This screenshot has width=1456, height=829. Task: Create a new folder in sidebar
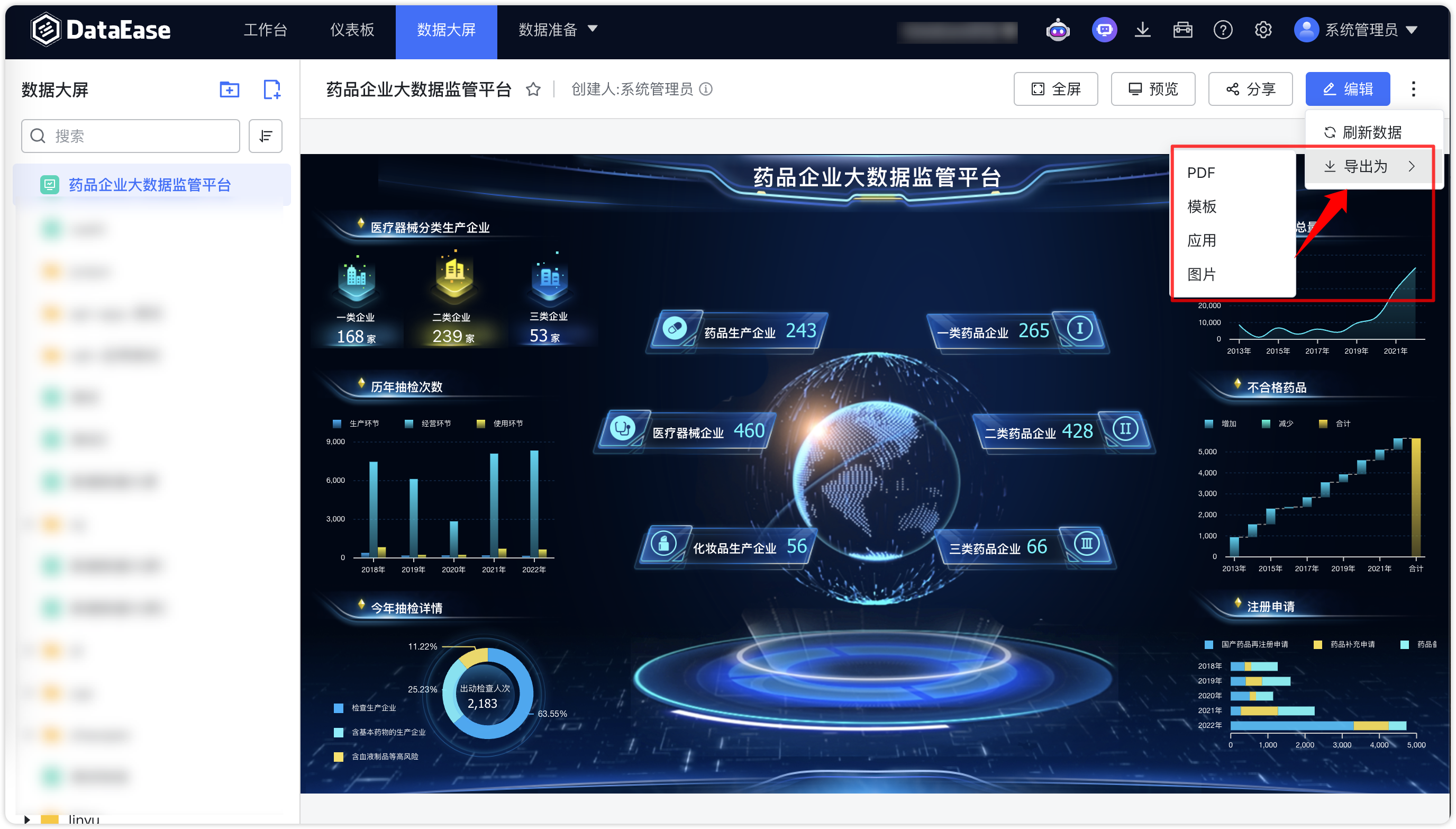click(x=229, y=89)
